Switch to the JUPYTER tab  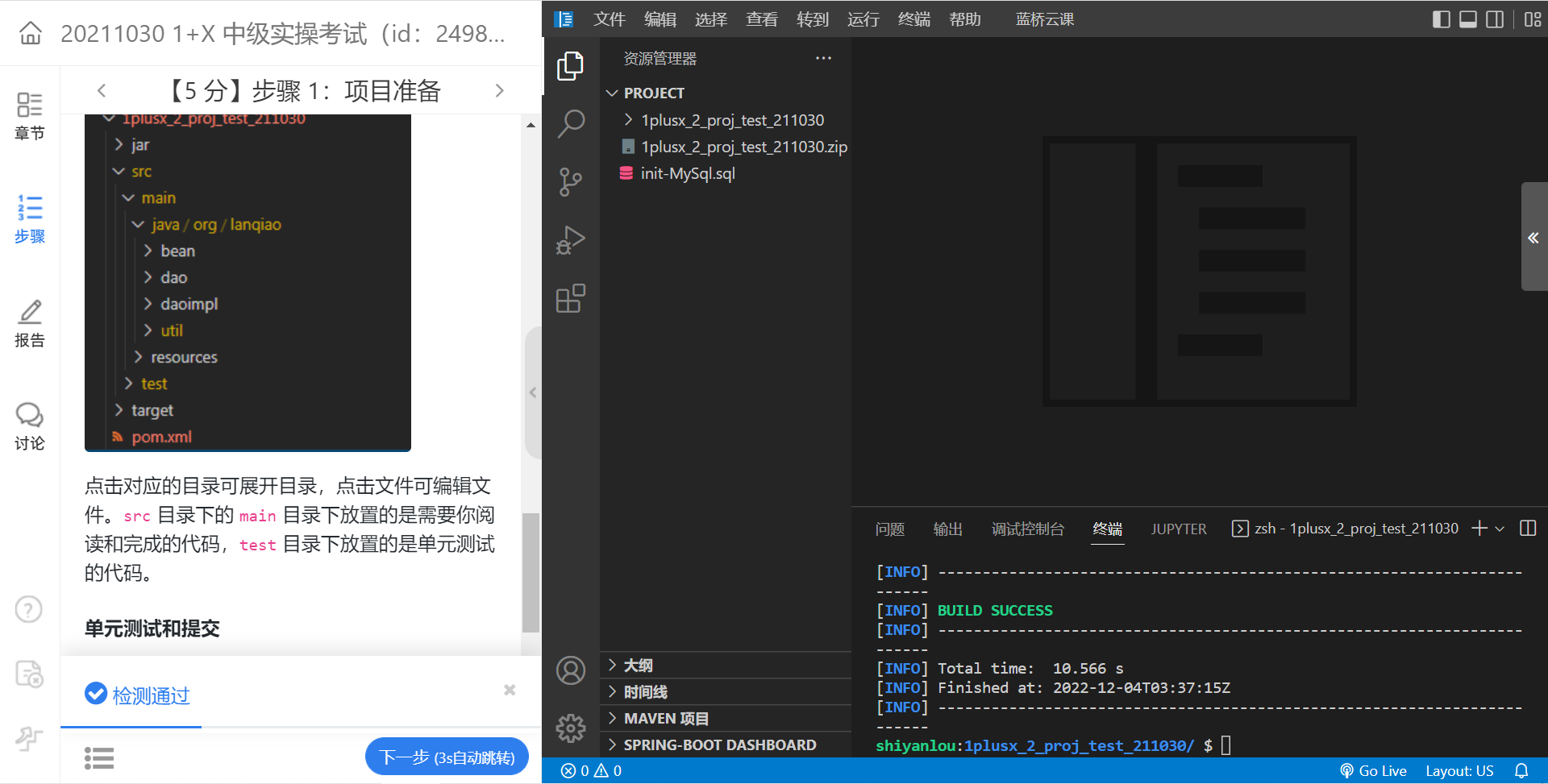(x=1179, y=529)
